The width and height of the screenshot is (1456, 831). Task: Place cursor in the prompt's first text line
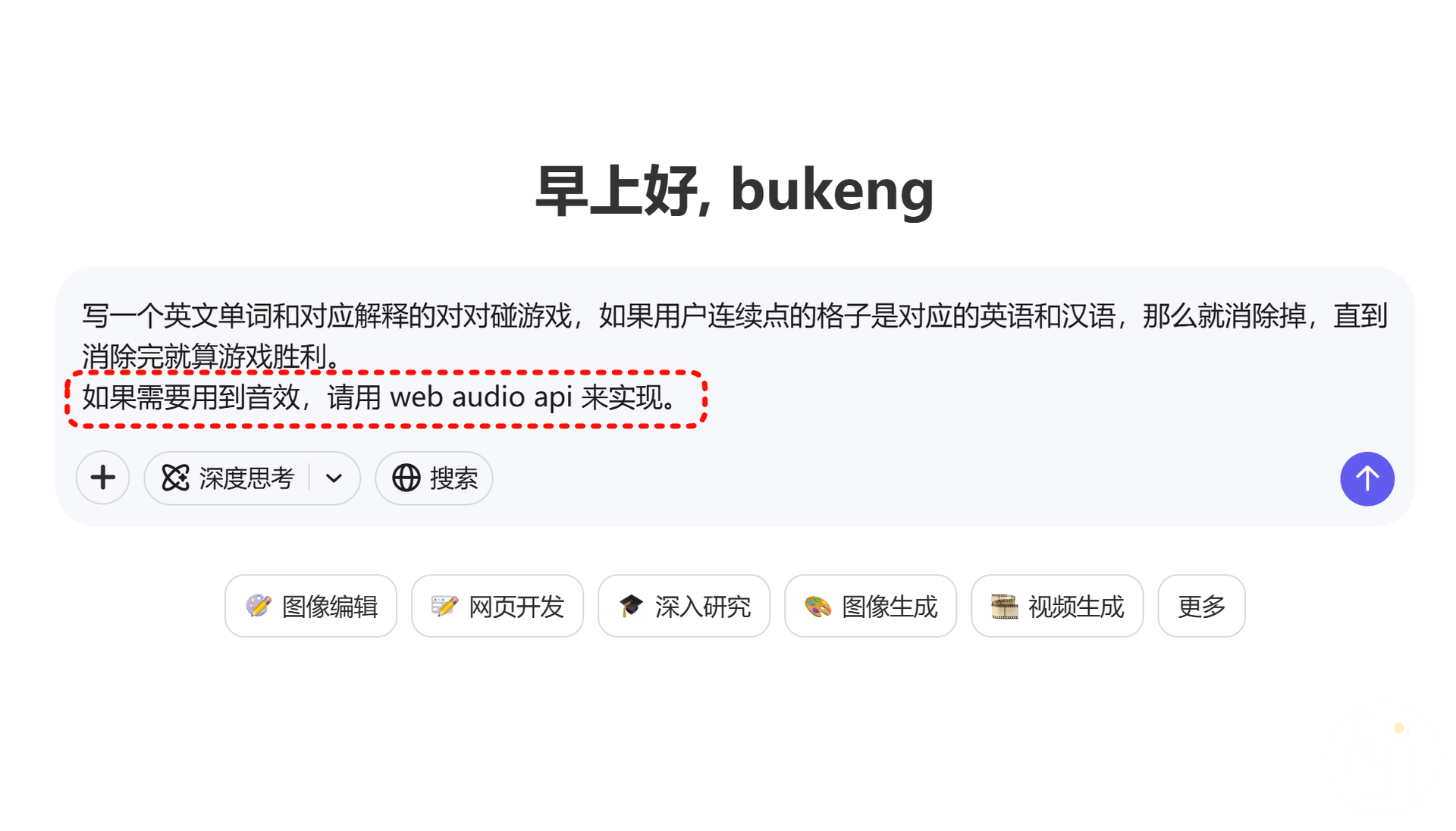tap(734, 316)
